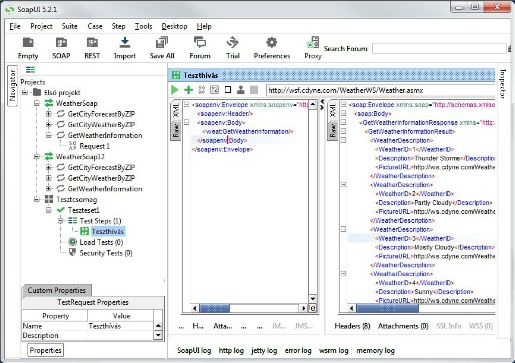Open the Help menu
The height and width of the screenshot is (363, 515).
[x=204, y=26]
